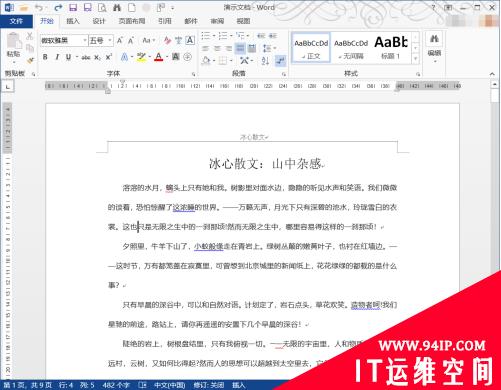501x390 pixels.
Task: Click the Undo arrow in quick access toolbar
Action: pos(39,7)
